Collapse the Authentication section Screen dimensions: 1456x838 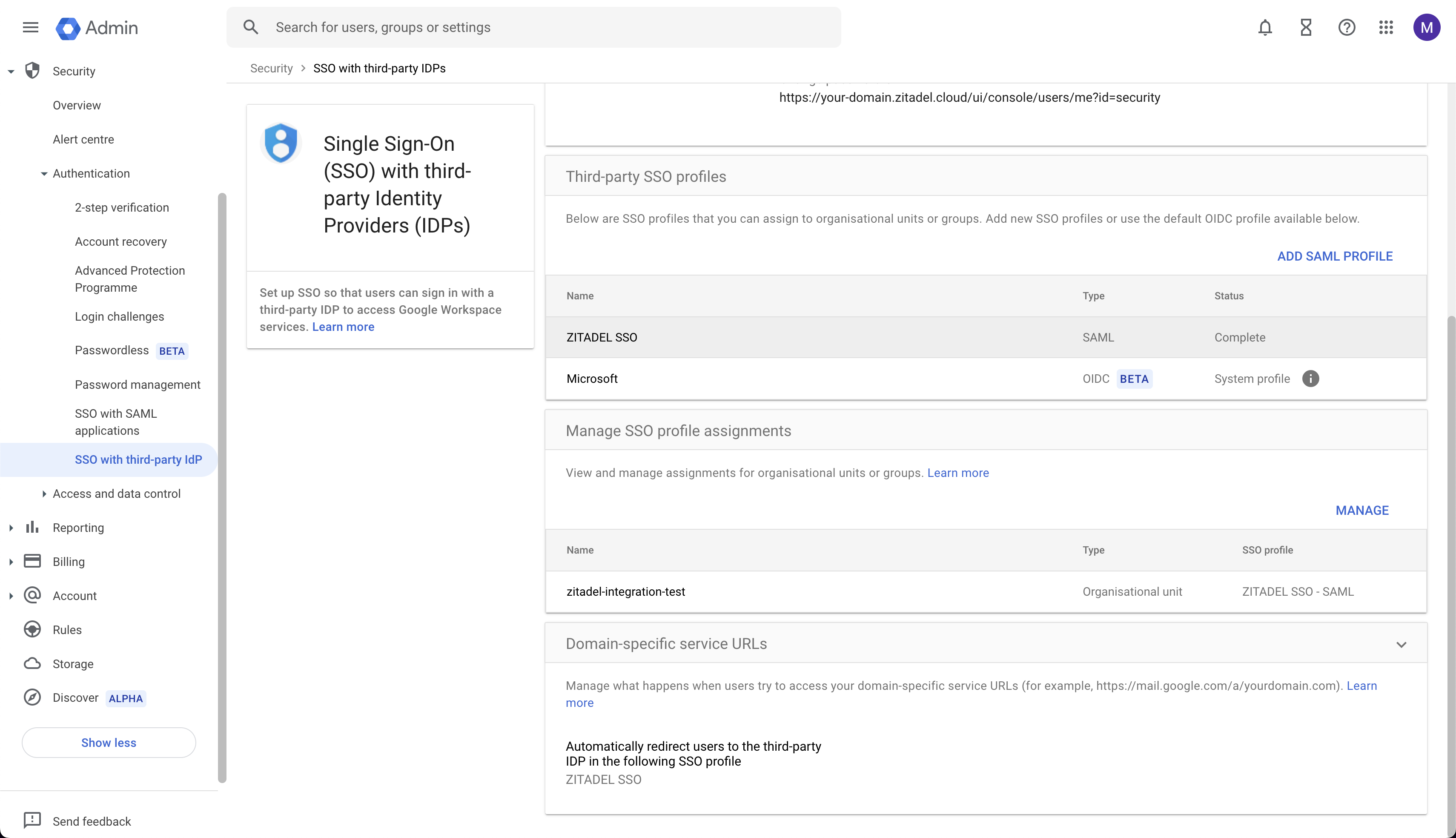[x=44, y=173]
